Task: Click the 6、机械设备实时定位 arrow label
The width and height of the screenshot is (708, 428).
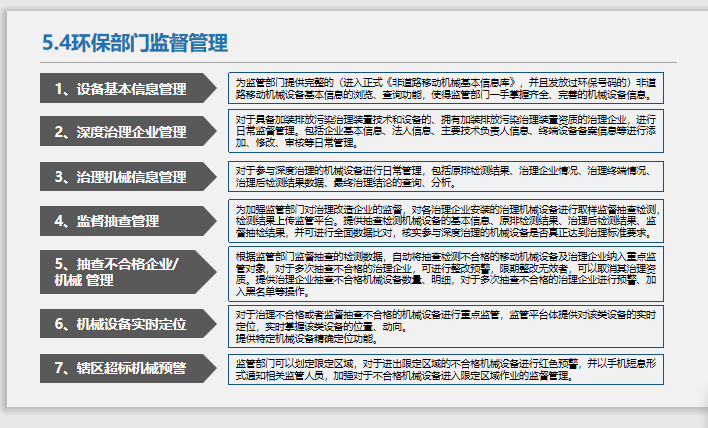Action: pyautogui.click(x=128, y=323)
